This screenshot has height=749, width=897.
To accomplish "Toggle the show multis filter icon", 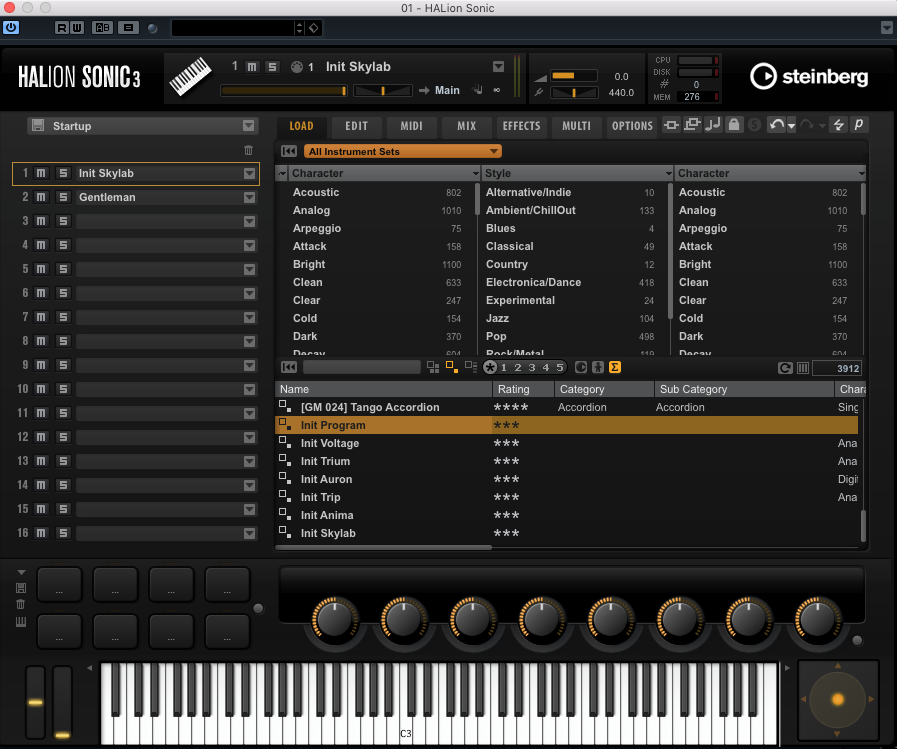I will coord(433,367).
